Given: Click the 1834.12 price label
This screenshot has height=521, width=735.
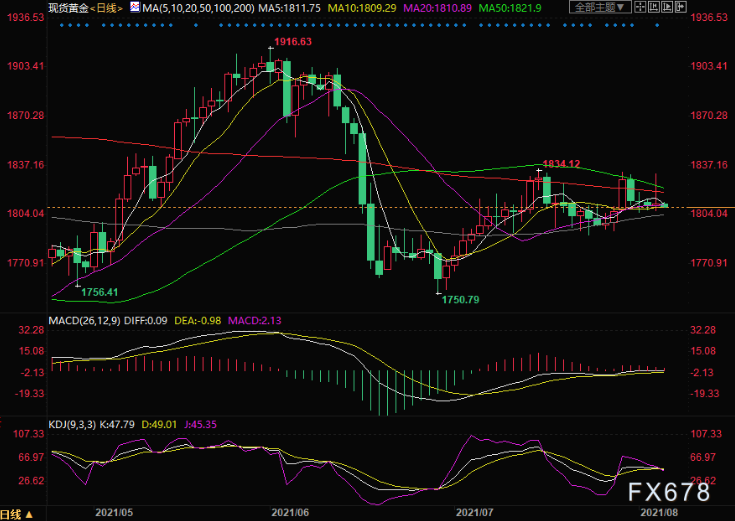Looking at the screenshot, I should pyautogui.click(x=561, y=164).
